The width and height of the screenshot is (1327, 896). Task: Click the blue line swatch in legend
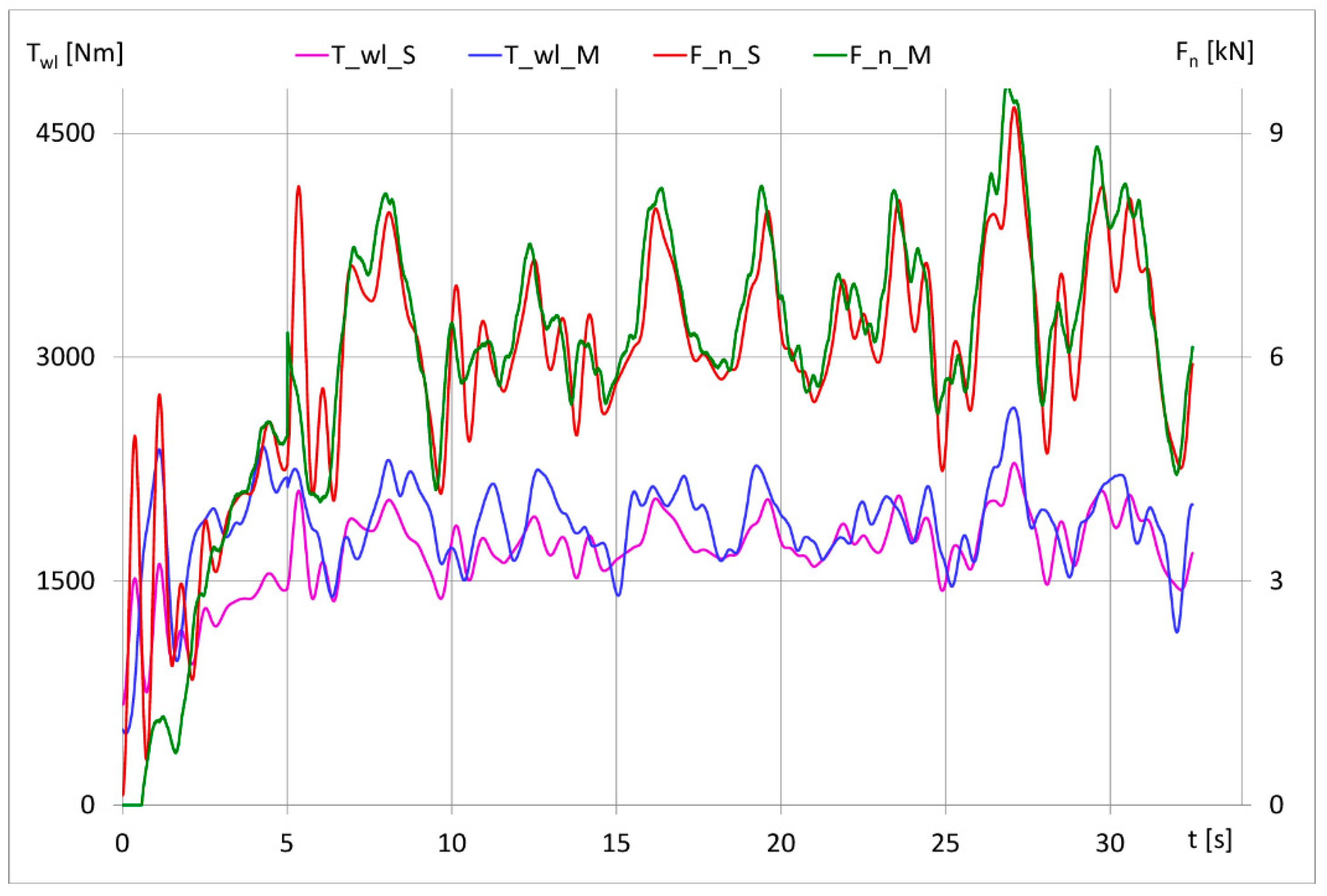coord(485,55)
